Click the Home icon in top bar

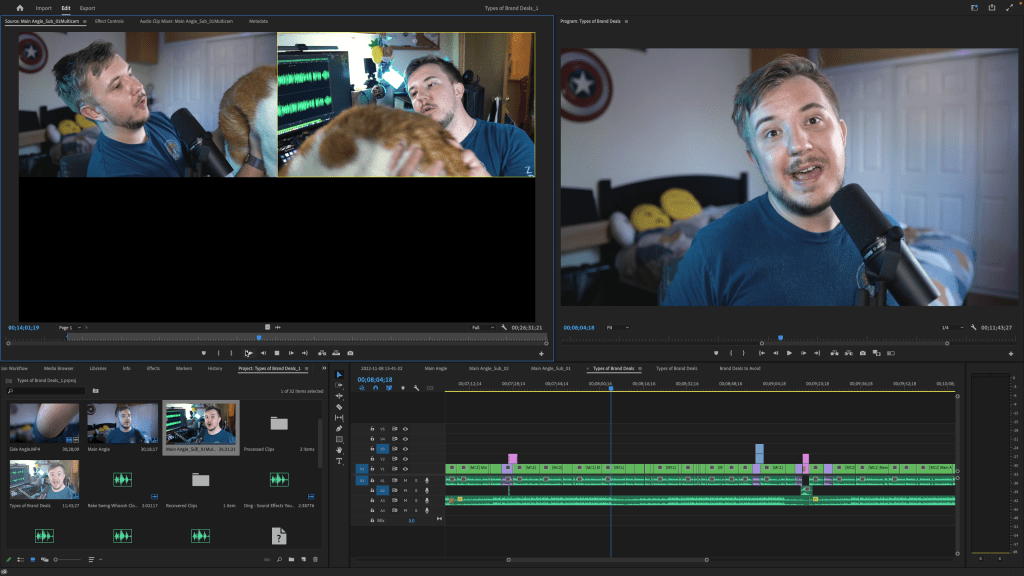coord(19,8)
